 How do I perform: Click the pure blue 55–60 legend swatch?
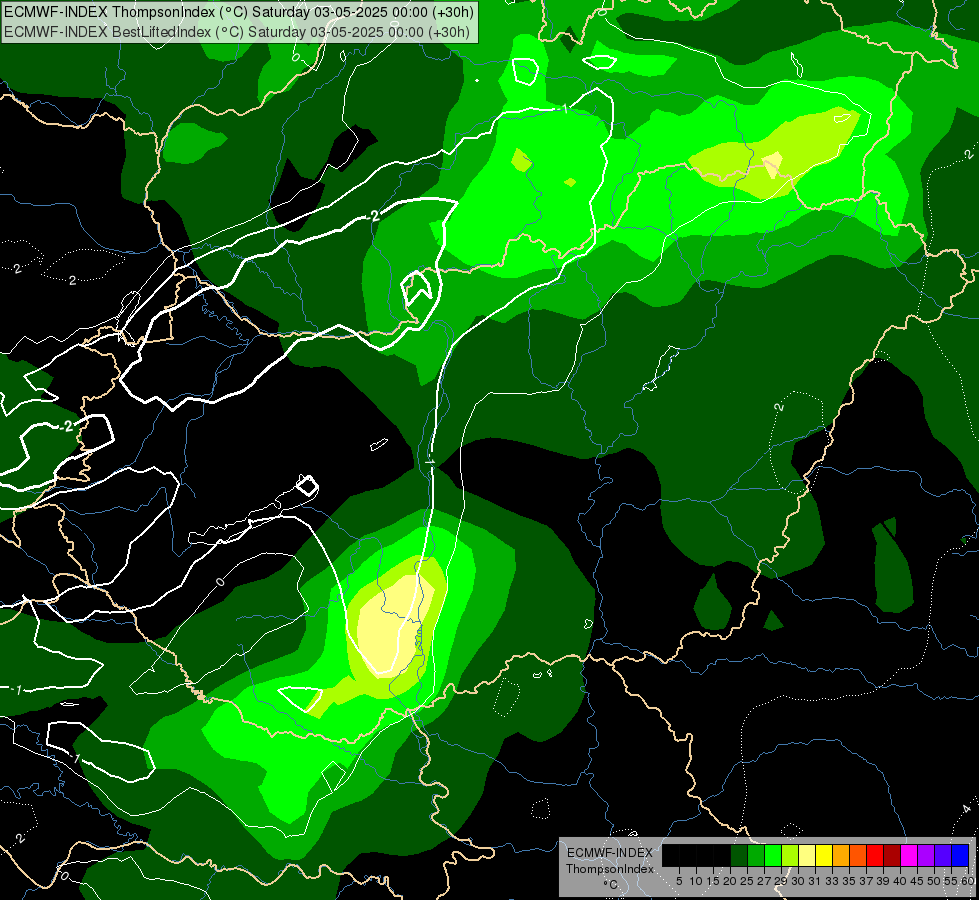point(960,856)
